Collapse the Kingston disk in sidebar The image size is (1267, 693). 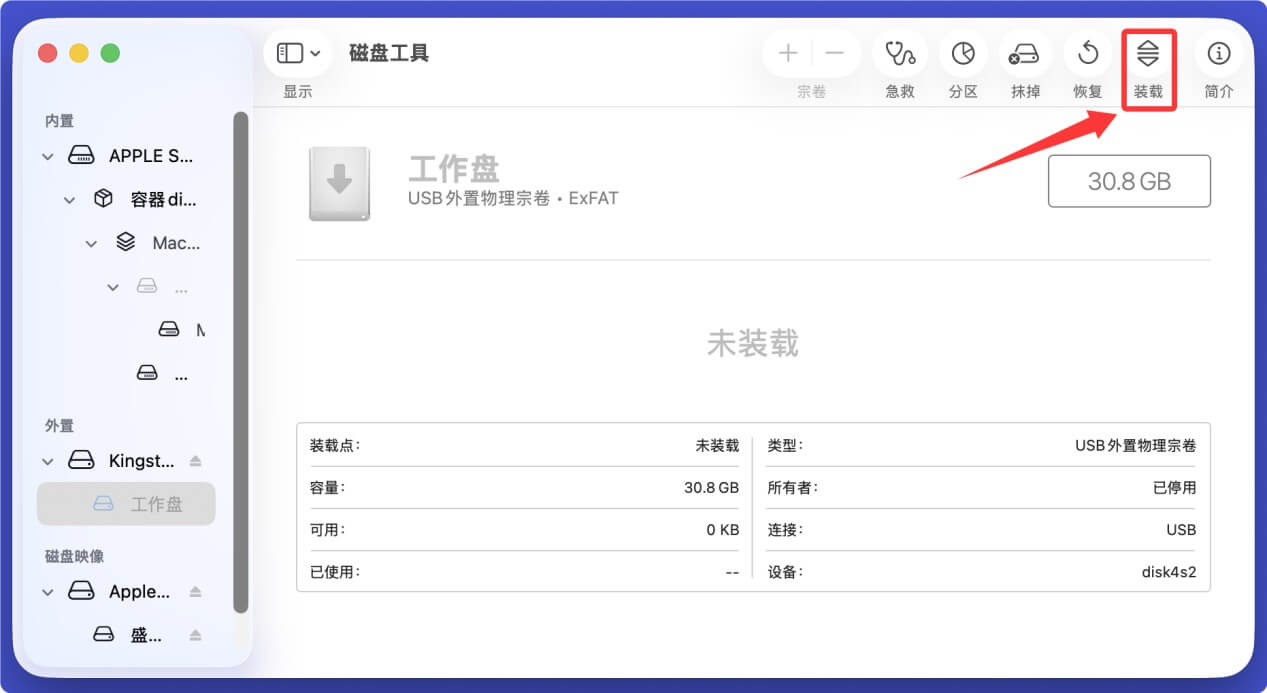coord(47,460)
